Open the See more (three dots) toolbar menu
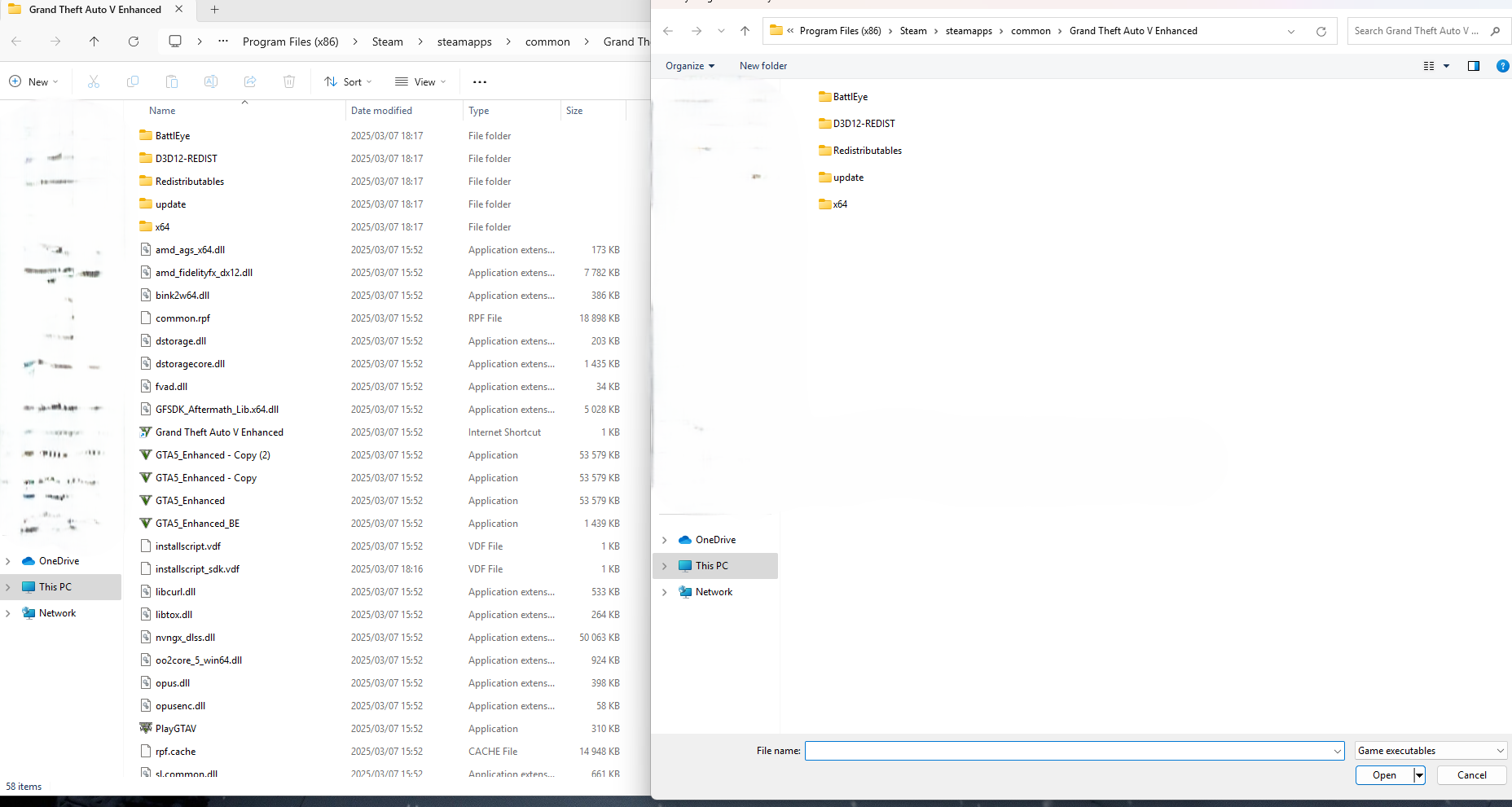This screenshot has width=1512, height=807. coord(480,81)
